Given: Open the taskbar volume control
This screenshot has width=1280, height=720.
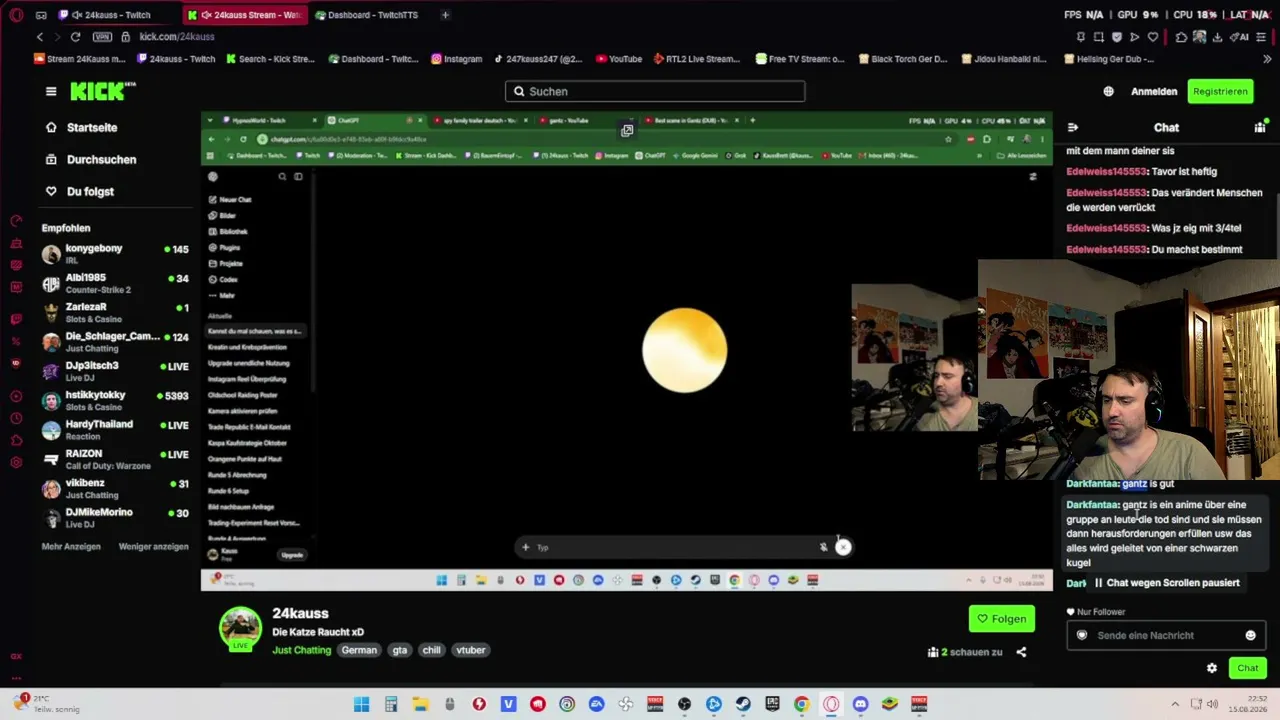Looking at the screenshot, I should (x=1212, y=704).
